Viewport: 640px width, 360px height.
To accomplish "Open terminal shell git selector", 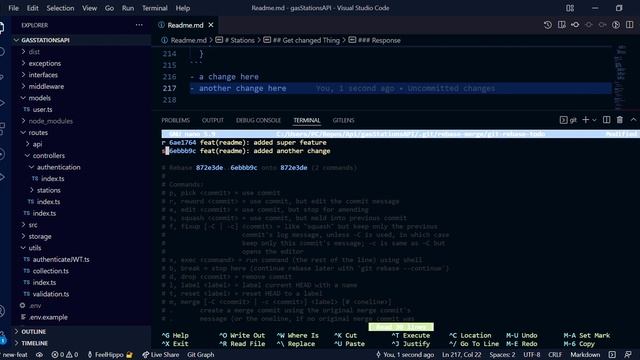I will (x=568, y=120).
